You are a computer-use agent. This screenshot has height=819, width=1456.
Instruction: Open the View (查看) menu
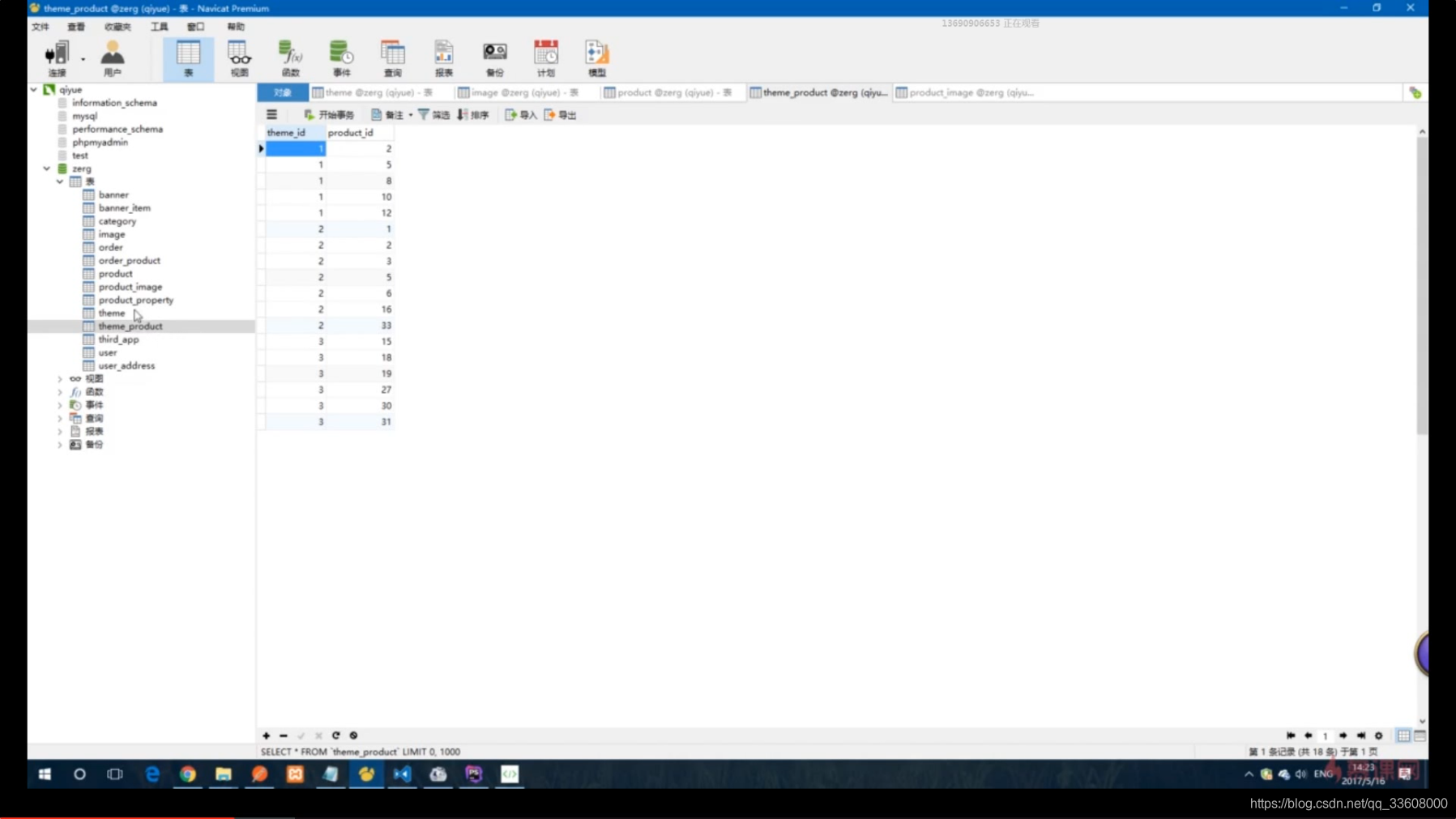(x=76, y=27)
